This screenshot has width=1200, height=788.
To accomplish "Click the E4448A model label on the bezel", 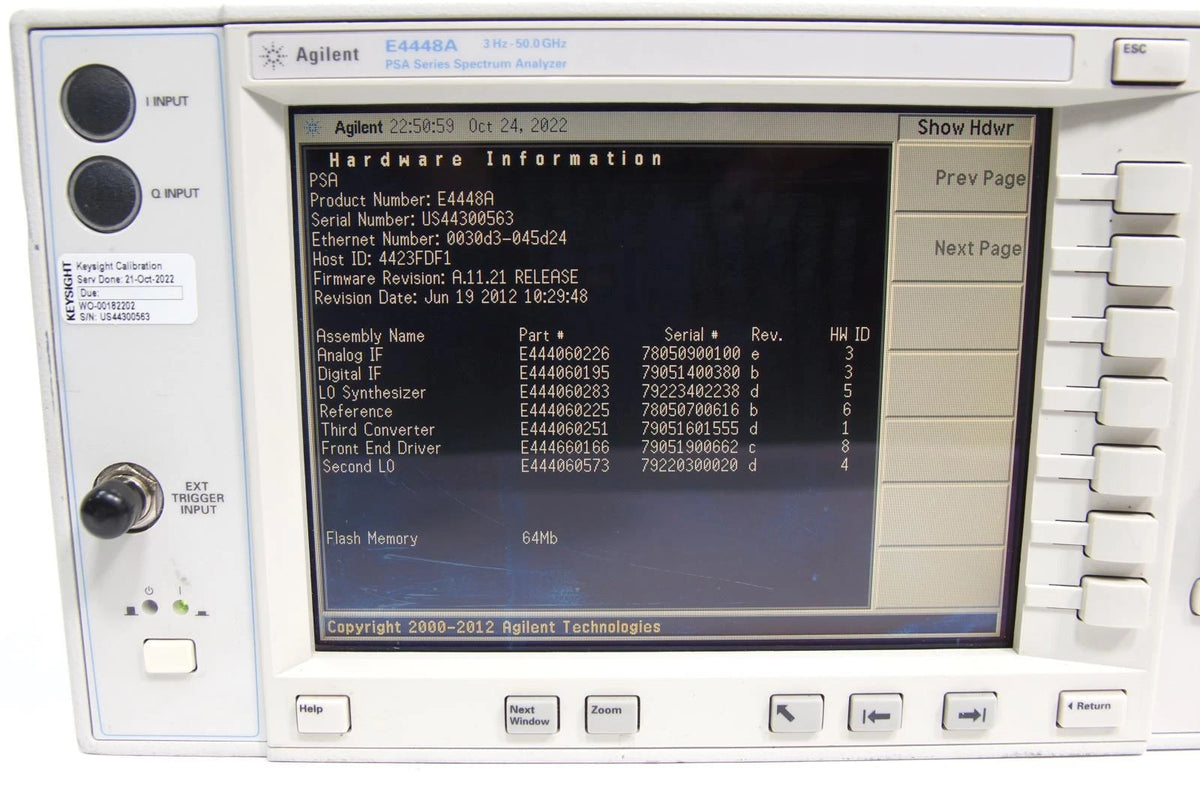I will point(423,45).
